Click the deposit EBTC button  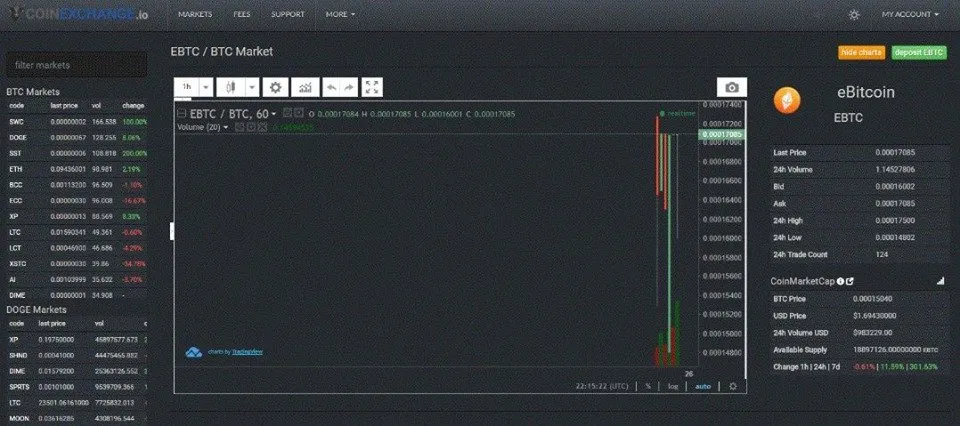coord(919,53)
